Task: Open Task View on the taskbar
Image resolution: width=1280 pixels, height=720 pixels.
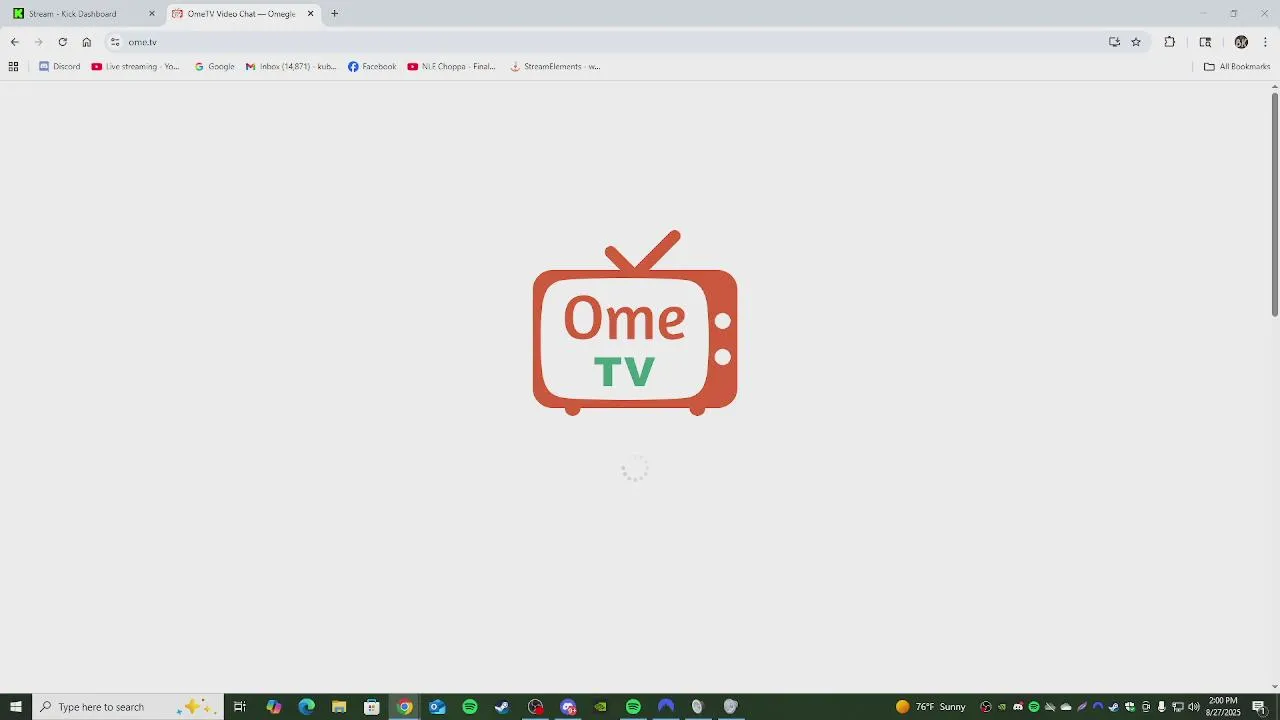Action: 240,707
